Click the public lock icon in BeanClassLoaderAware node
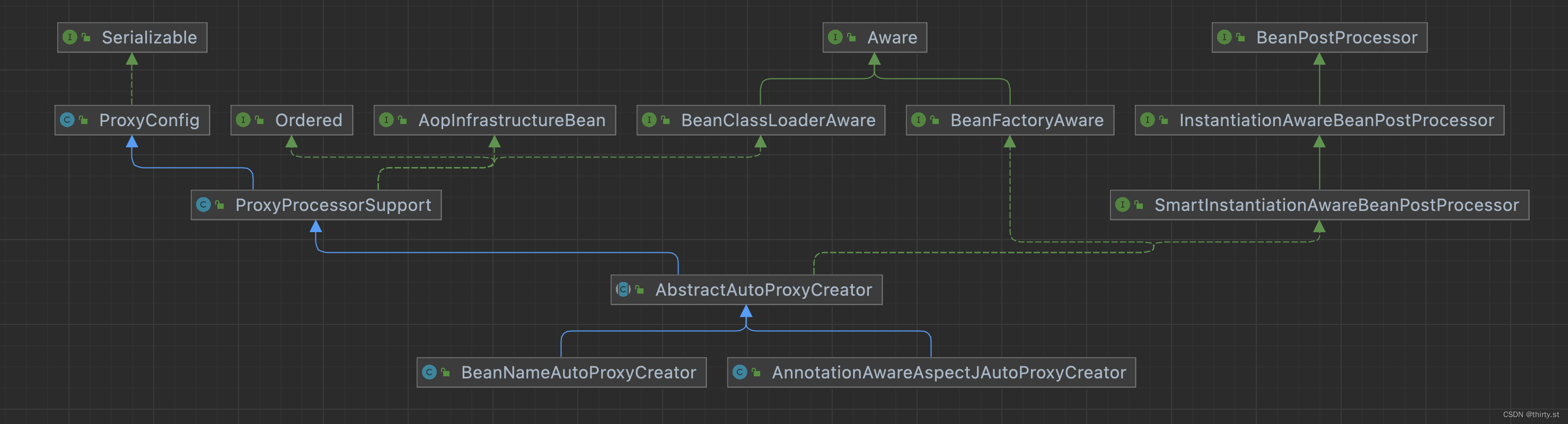This screenshot has height=424, width=1568. point(666,120)
